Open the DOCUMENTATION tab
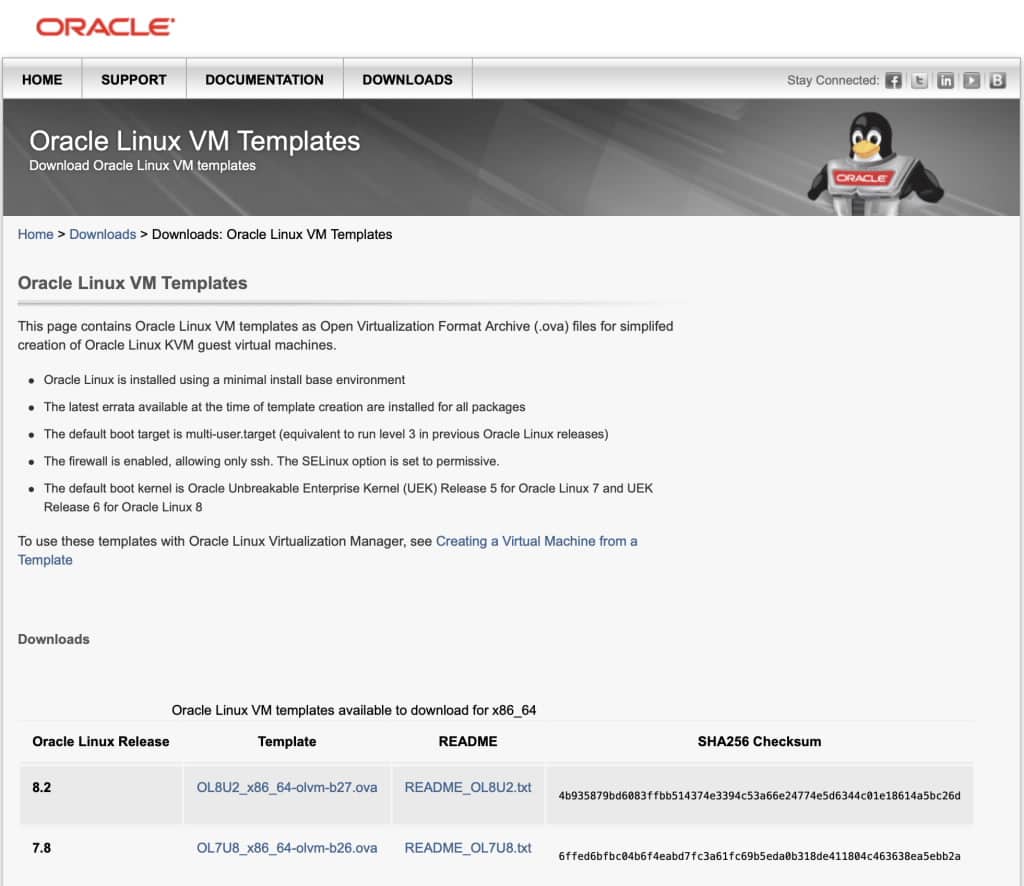The width and height of the screenshot is (1024, 886). pyautogui.click(x=264, y=79)
